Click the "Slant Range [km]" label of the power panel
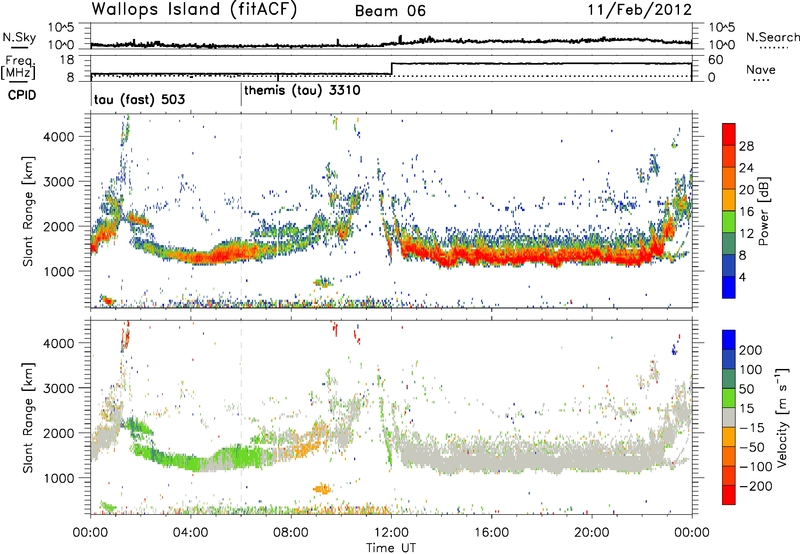Screen dimensions: 800x554 [28, 211]
